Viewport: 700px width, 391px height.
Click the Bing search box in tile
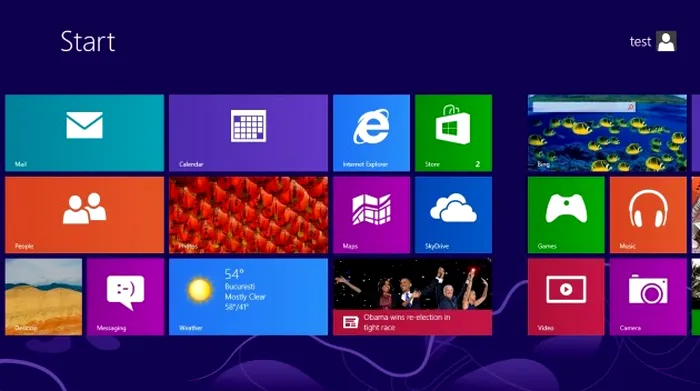[584, 107]
